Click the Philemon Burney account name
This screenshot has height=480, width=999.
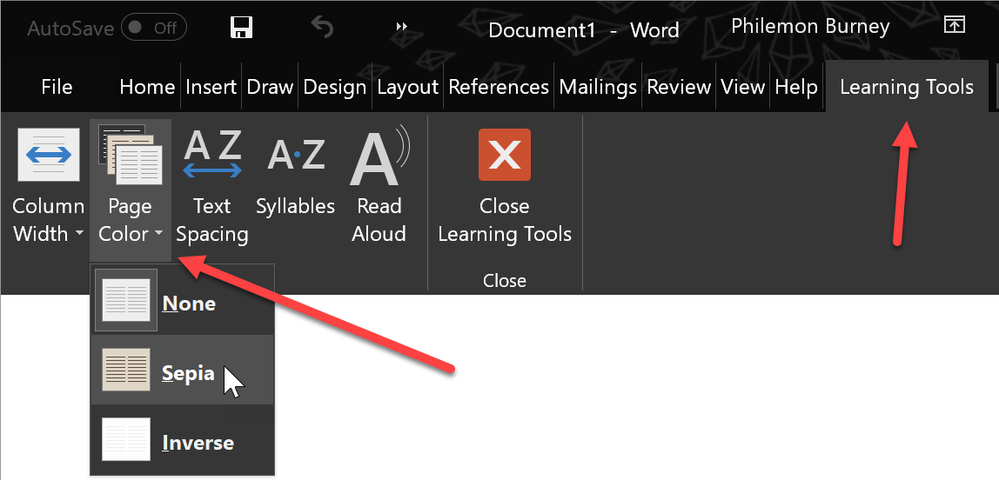[810, 27]
